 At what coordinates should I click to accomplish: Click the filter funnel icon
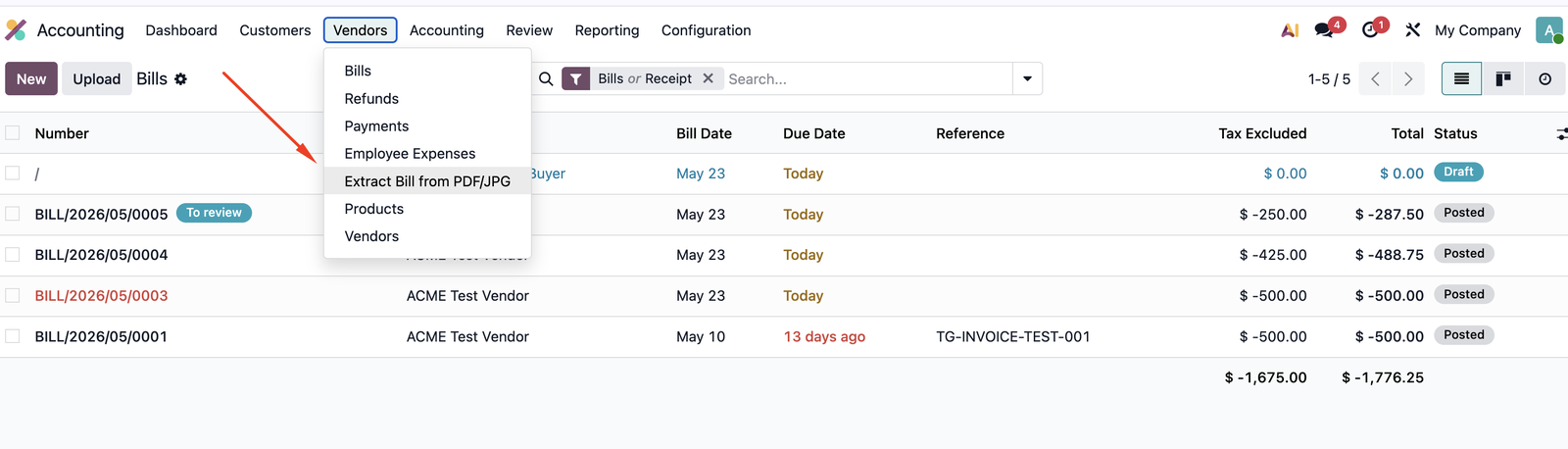[576, 78]
